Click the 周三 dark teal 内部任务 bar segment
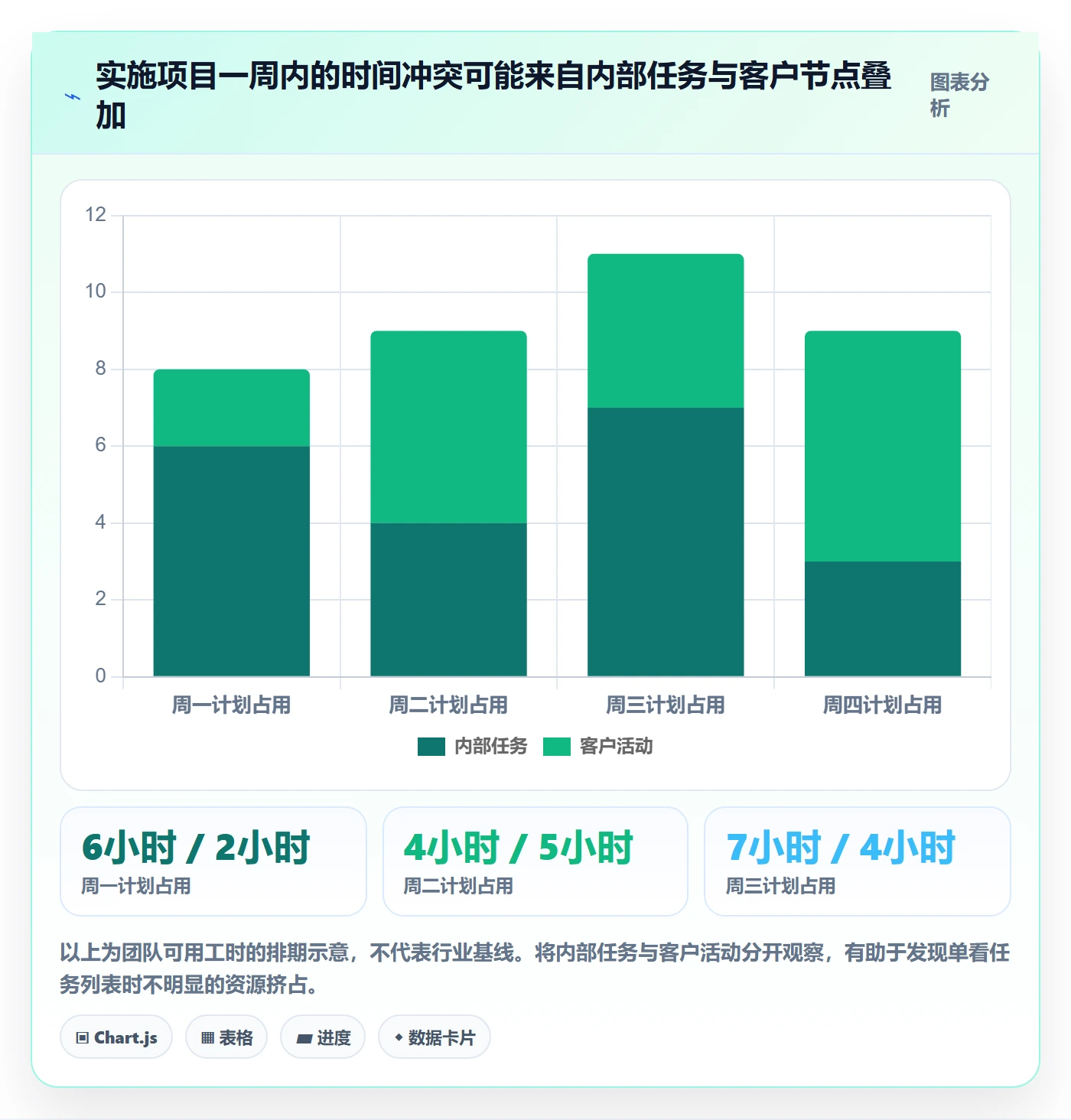 [x=666, y=542]
